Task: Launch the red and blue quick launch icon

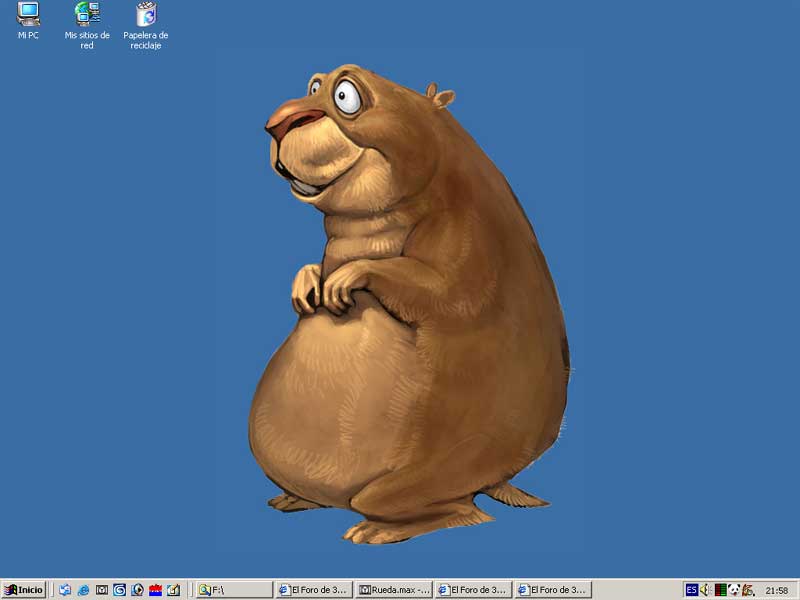Action: [155, 590]
